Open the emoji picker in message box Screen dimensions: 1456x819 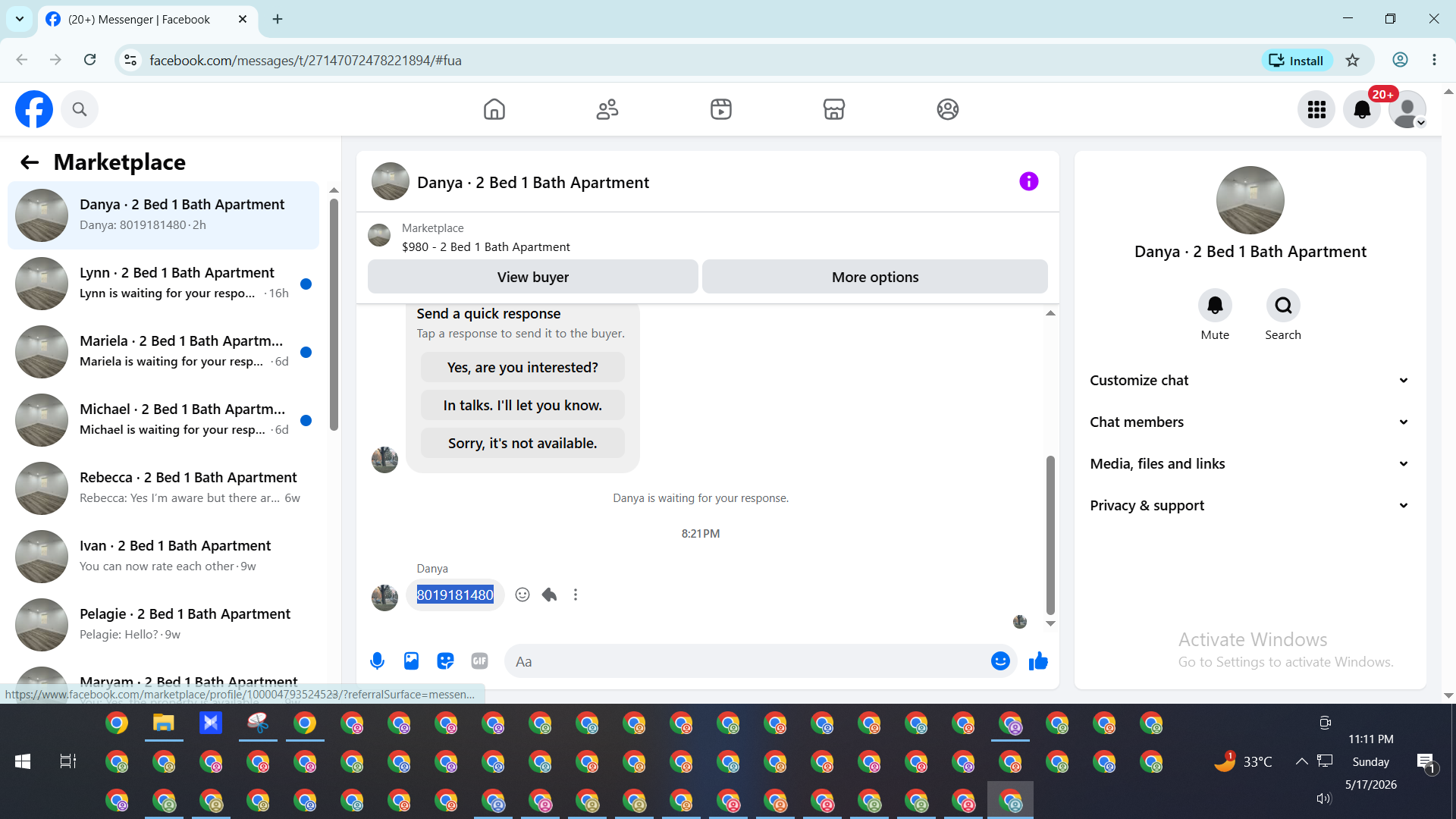[1000, 661]
